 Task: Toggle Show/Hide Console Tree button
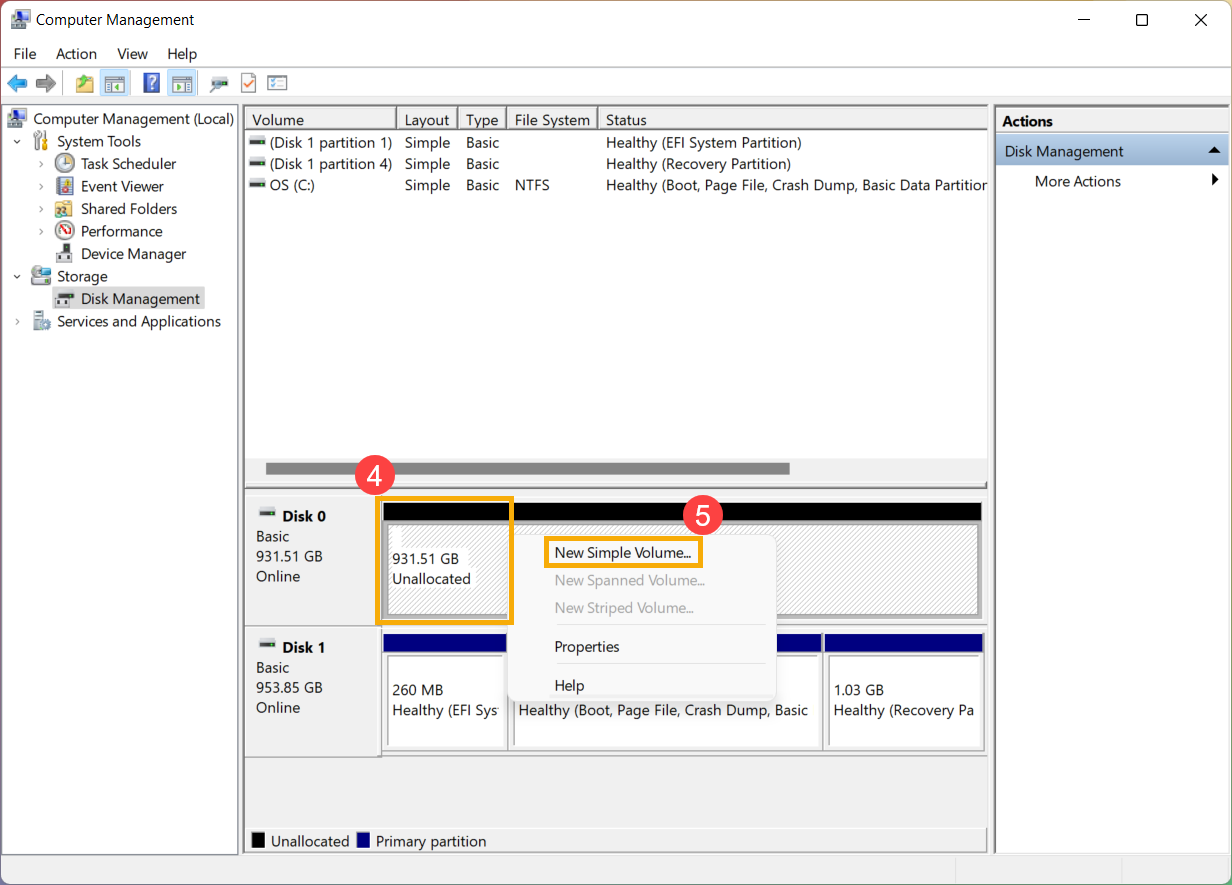(115, 84)
